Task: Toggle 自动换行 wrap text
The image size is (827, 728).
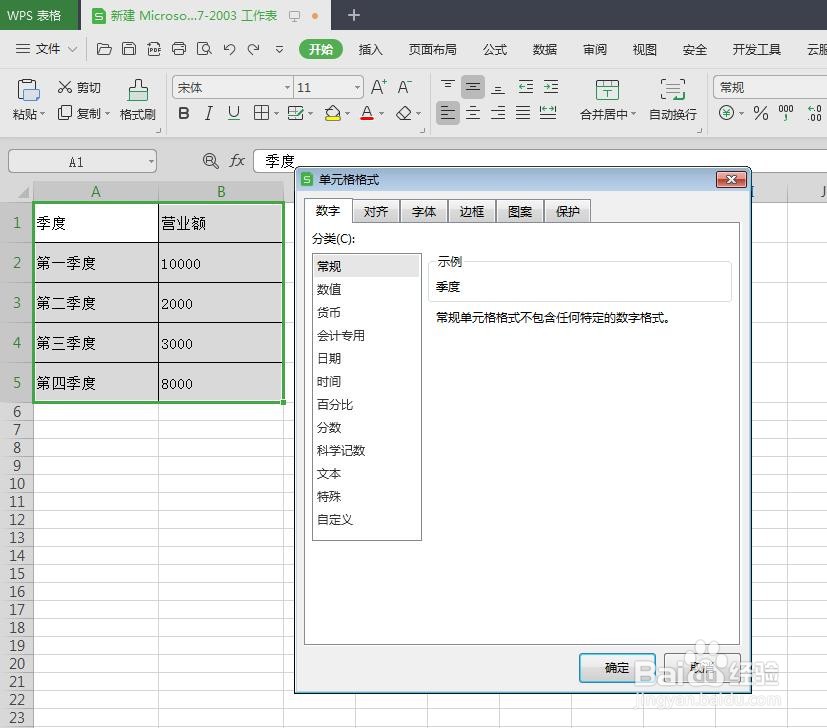Action: [673, 100]
